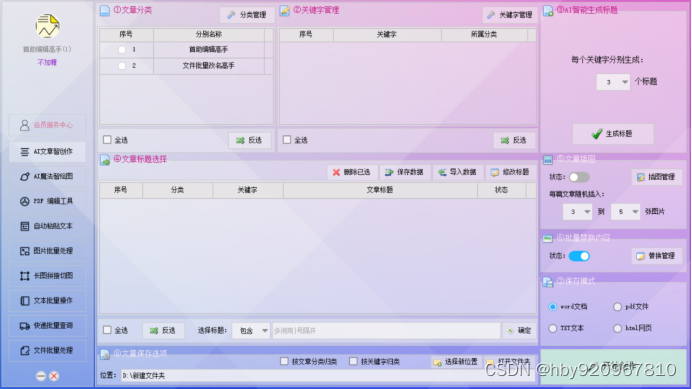Click 状态 column header in title table
Viewport: 692px width, 389px height.
tap(501, 190)
